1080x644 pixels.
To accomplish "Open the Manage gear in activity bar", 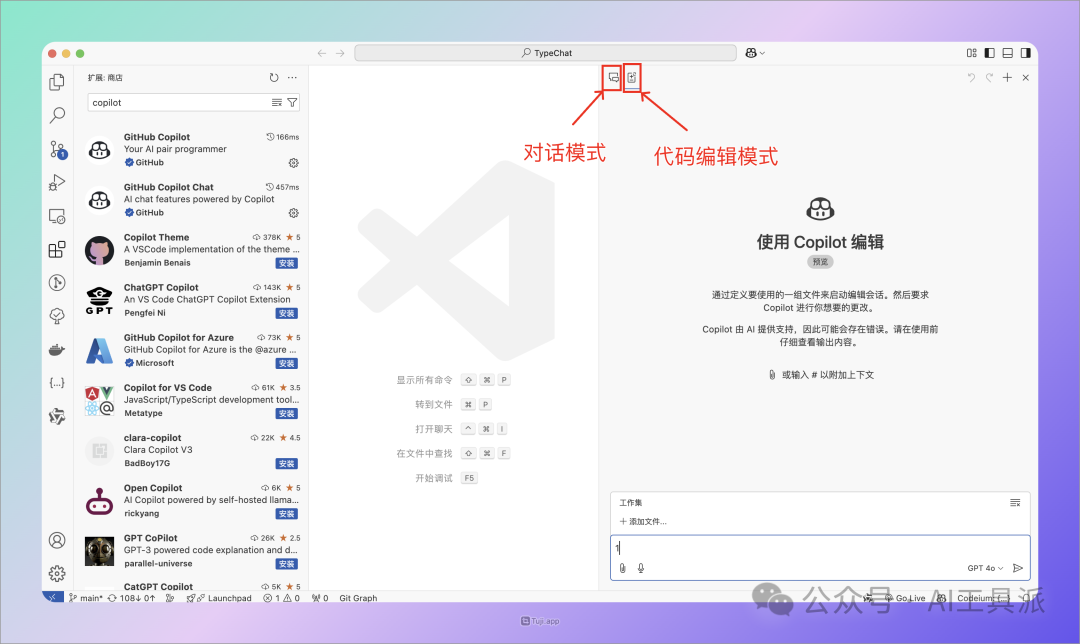I will [57, 573].
